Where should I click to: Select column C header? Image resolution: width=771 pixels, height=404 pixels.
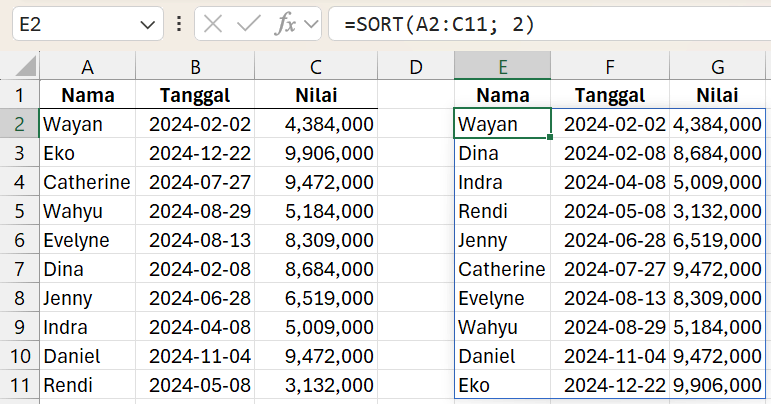click(316, 66)
